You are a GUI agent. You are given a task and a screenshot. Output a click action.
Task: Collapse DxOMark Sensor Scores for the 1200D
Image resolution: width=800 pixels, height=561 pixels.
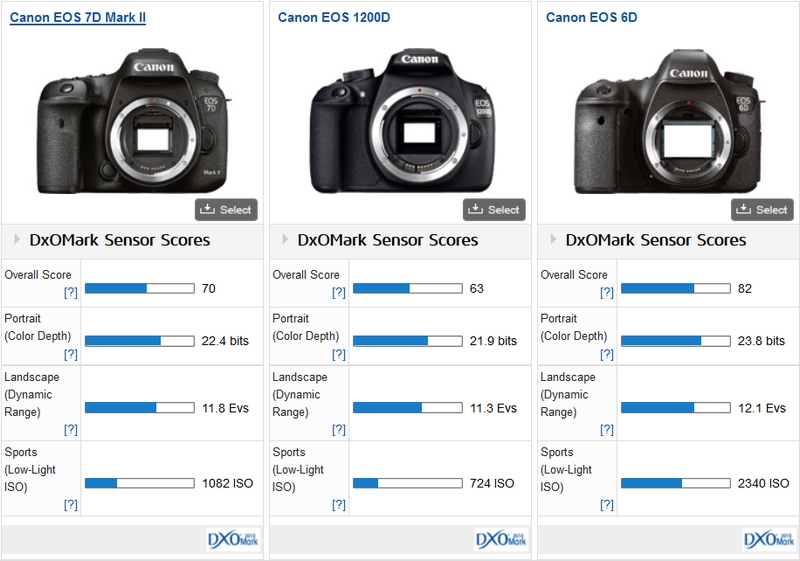coord(285,239)
